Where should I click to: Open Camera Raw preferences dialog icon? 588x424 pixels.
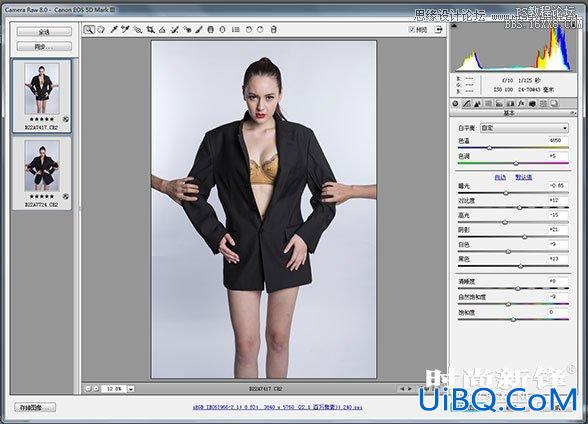click(x=236, y=30)
